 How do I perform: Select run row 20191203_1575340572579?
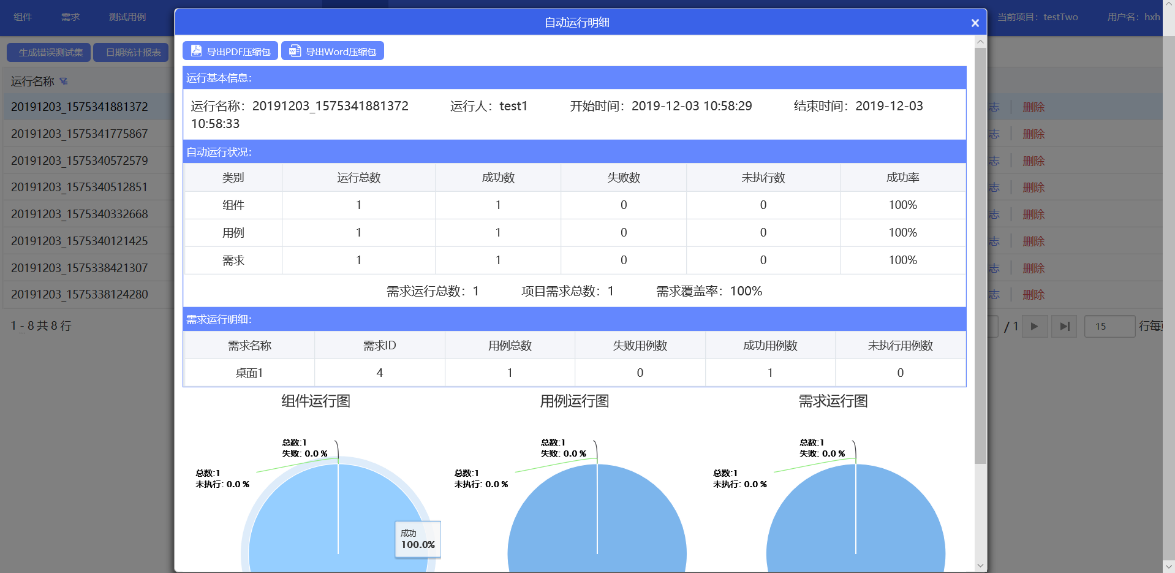tap(80, 160)
